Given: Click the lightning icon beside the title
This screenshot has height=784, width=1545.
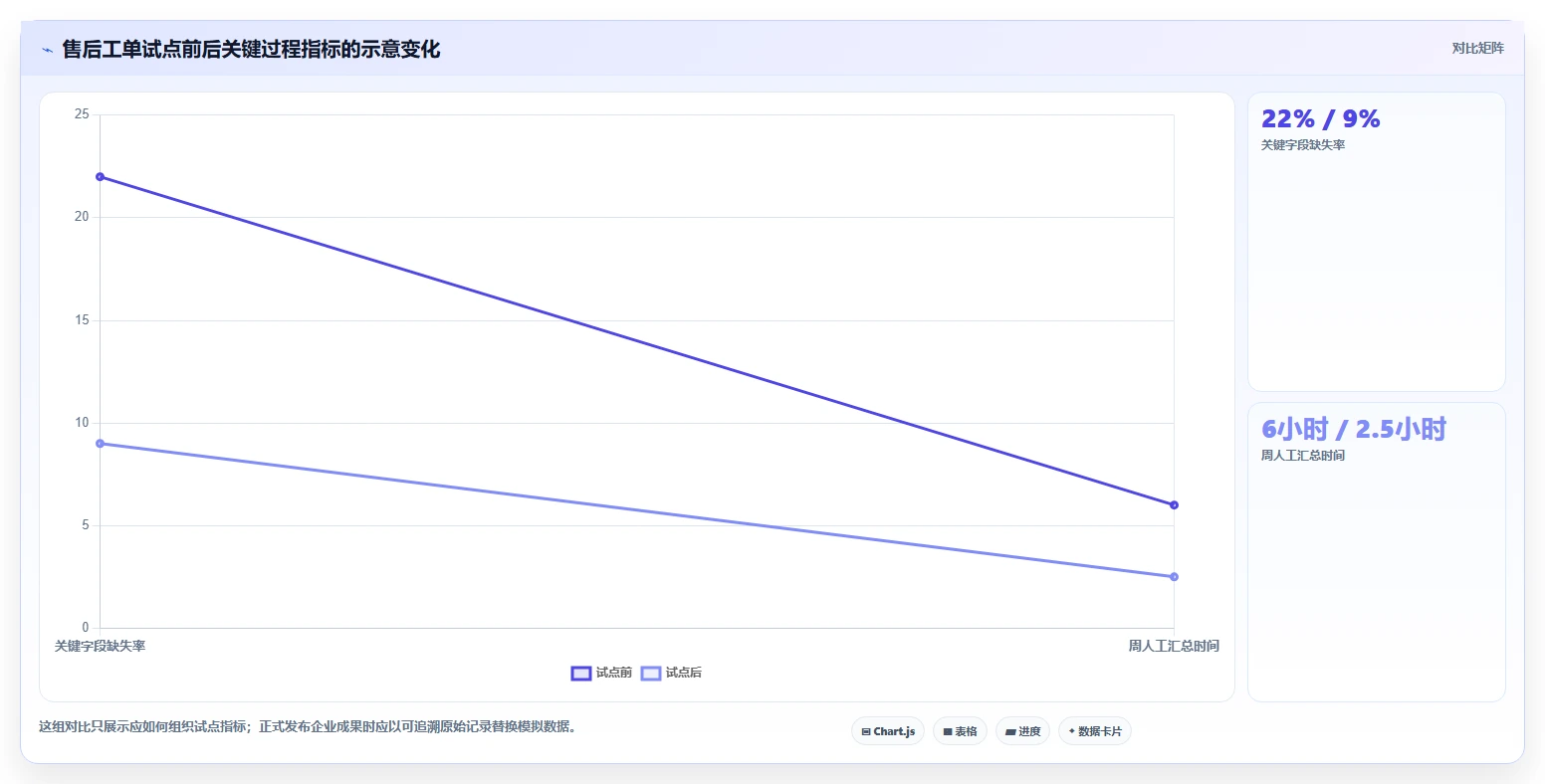Looking at the screenshot, I should [47, 50].
